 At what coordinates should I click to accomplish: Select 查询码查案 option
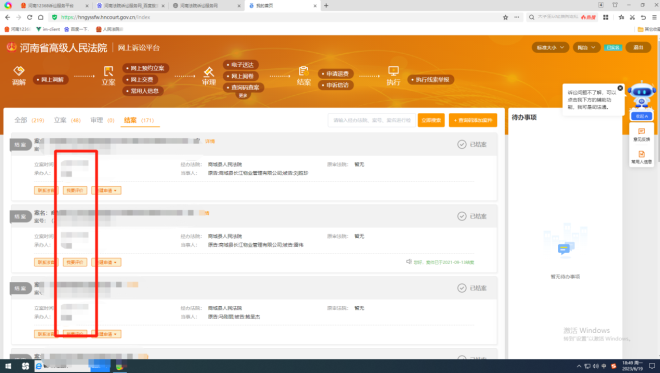[244, 88]
